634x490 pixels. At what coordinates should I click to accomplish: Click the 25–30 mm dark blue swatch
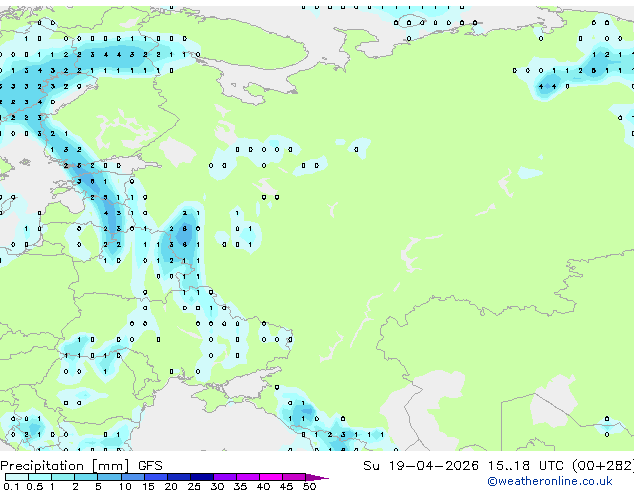click(x=201, y=477)
